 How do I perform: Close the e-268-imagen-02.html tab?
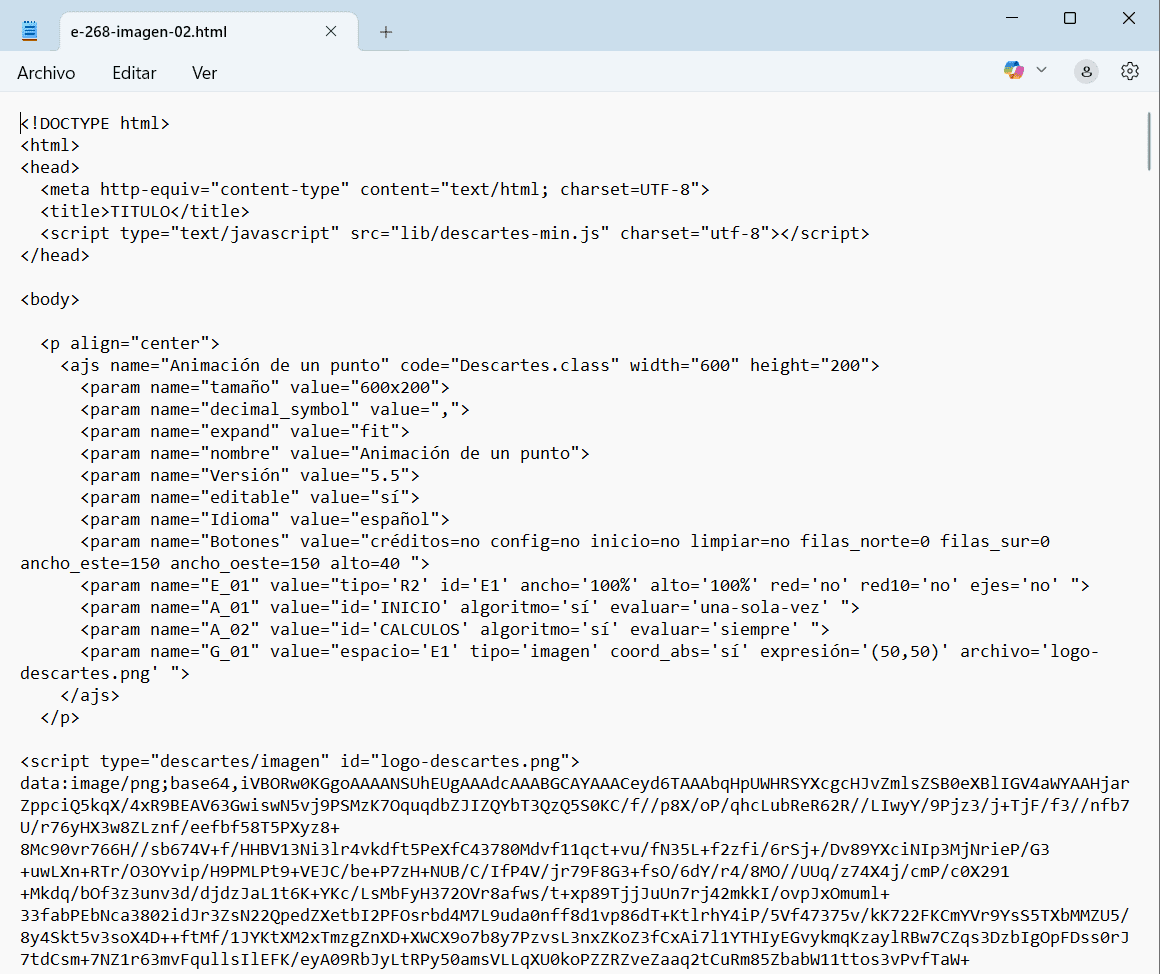[x=331, y=32]
